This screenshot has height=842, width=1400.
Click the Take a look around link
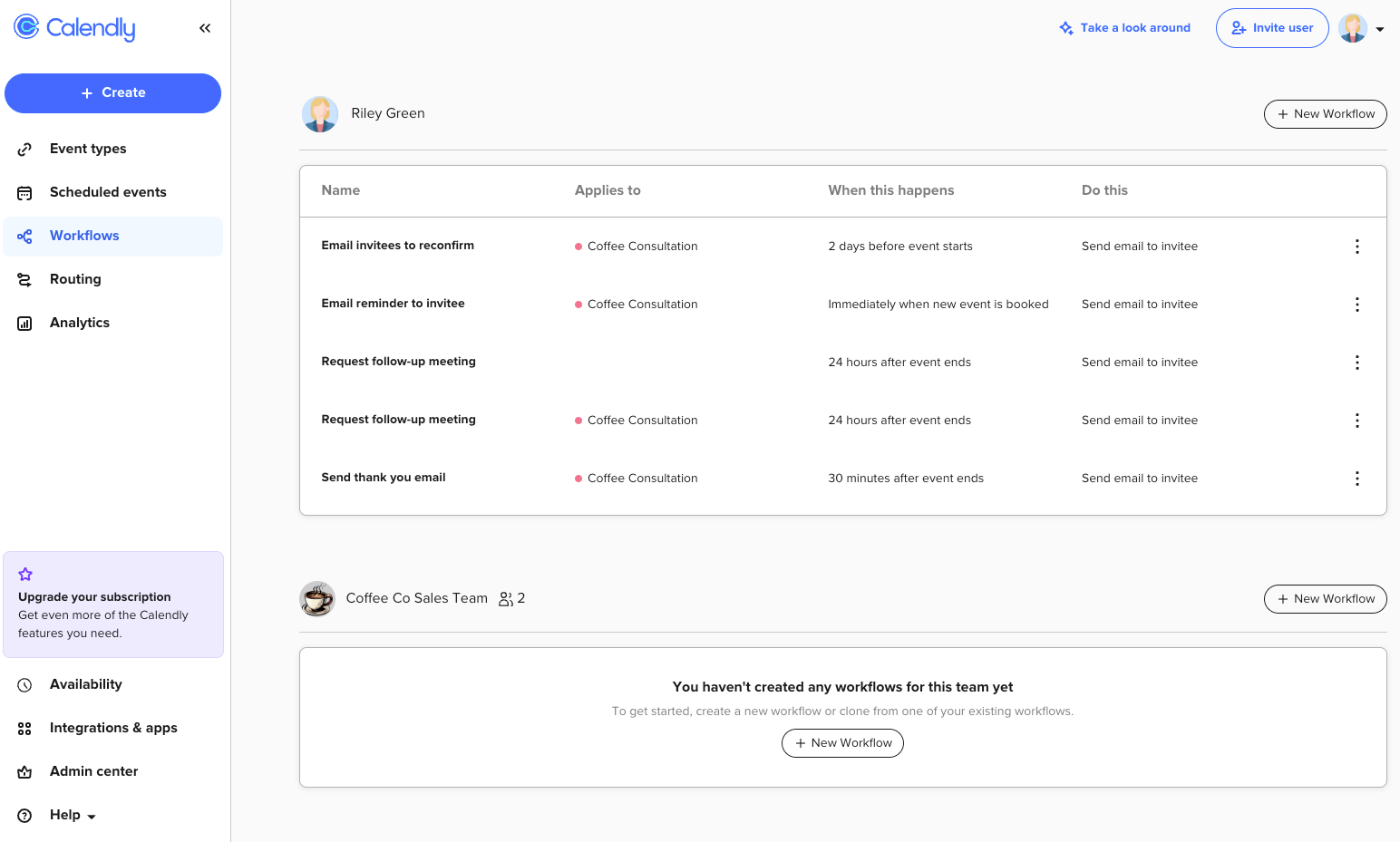pyautogui.click(x=1134, y=28)
